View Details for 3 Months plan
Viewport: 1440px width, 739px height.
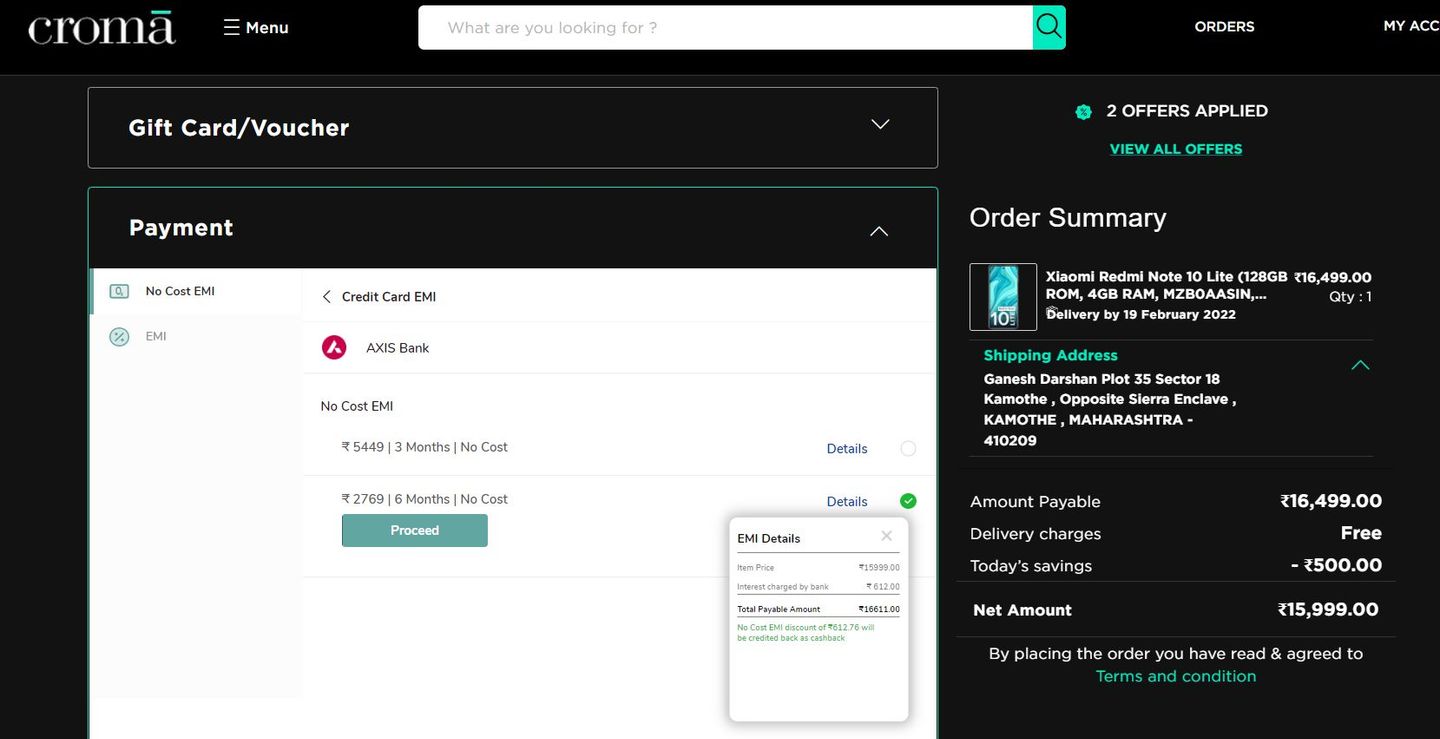[x=846, y=449]
